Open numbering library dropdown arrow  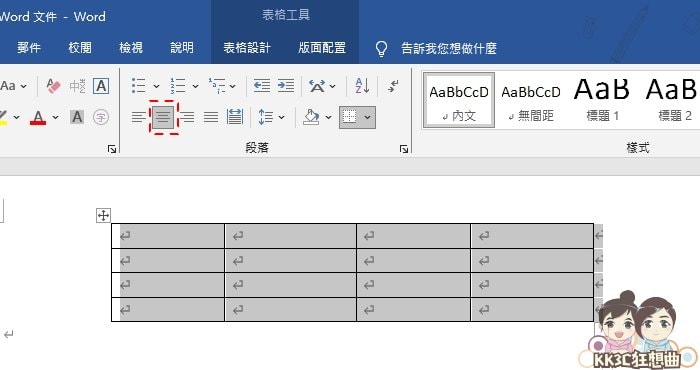(x=195, y=86)
